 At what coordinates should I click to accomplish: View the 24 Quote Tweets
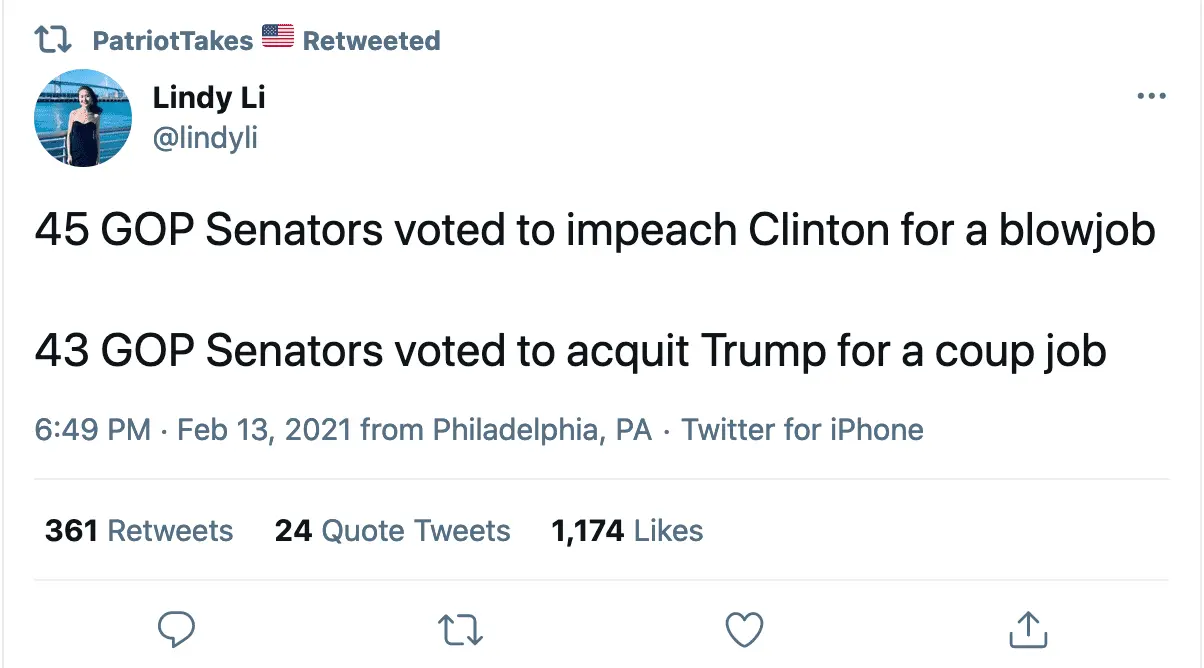click(x=392, y=530)
